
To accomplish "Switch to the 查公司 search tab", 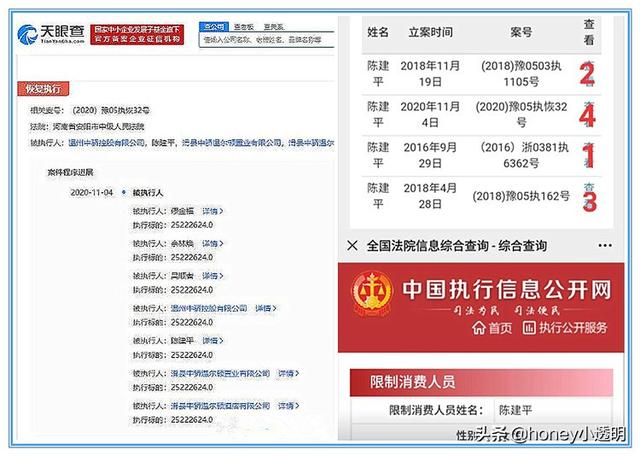I will click(x=214, y=27).
